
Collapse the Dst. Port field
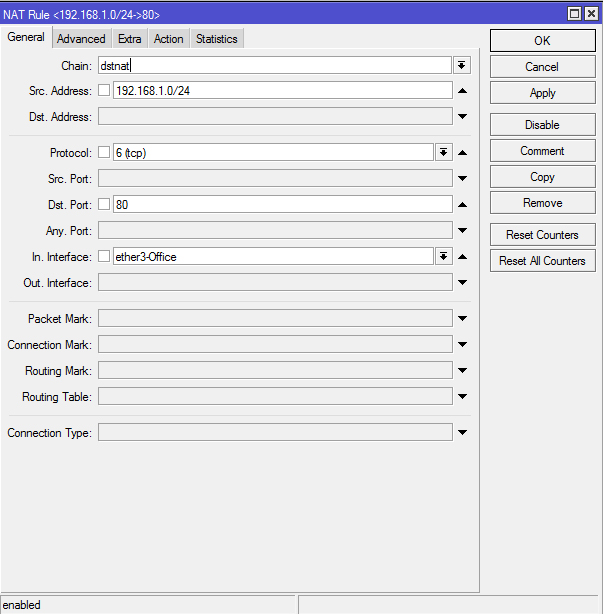[462, 204]
